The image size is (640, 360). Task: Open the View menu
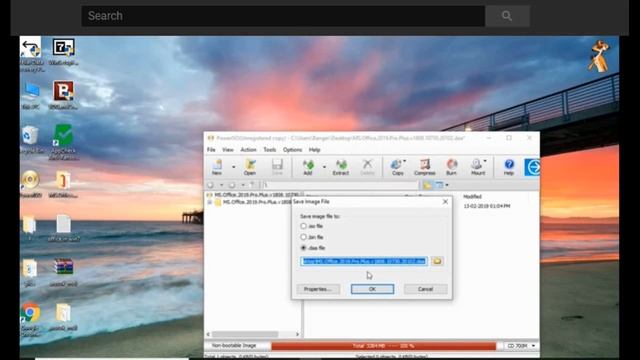coord(228,150)
